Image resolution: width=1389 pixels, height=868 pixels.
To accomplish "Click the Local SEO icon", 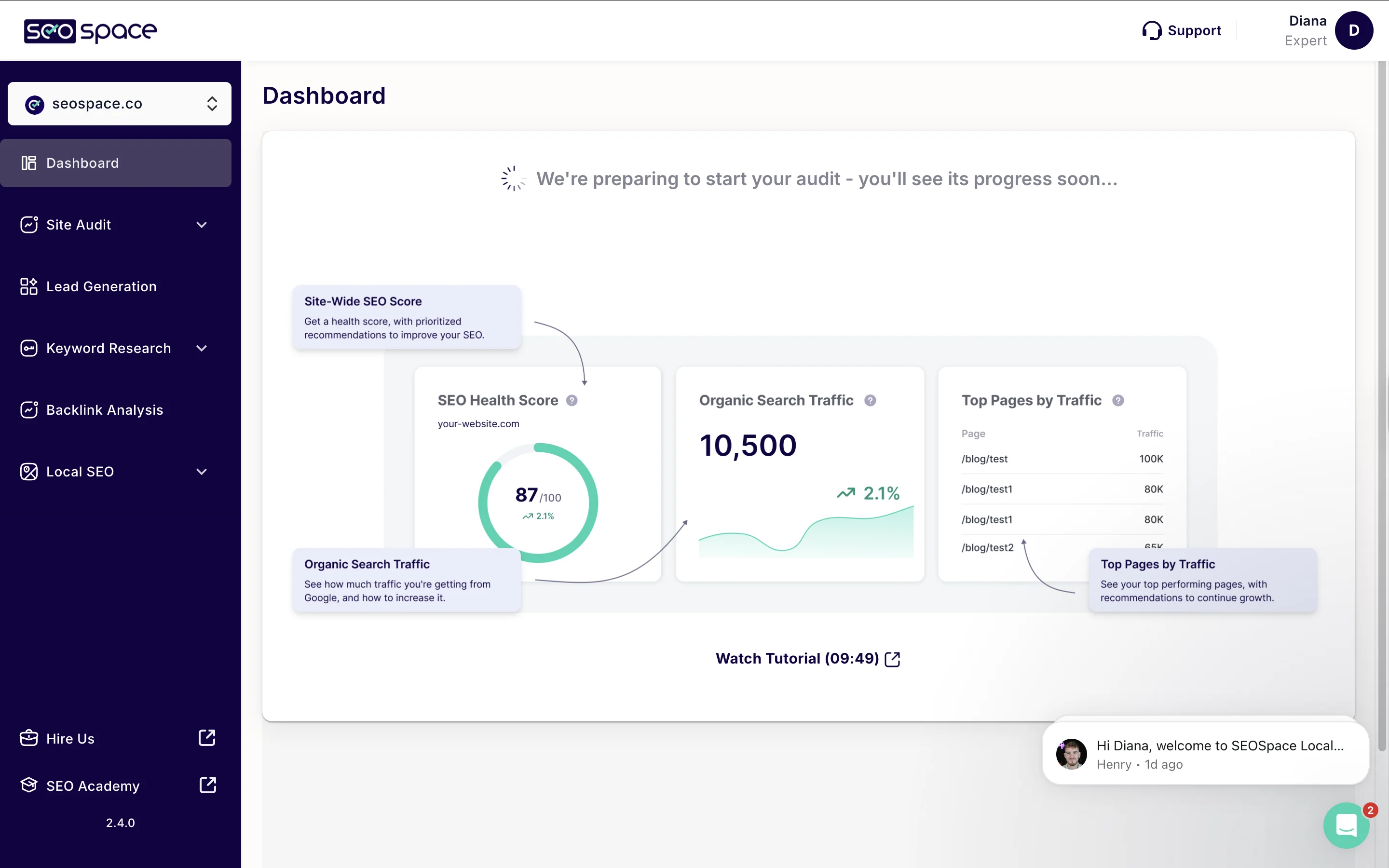I will (x=29, y=472).
